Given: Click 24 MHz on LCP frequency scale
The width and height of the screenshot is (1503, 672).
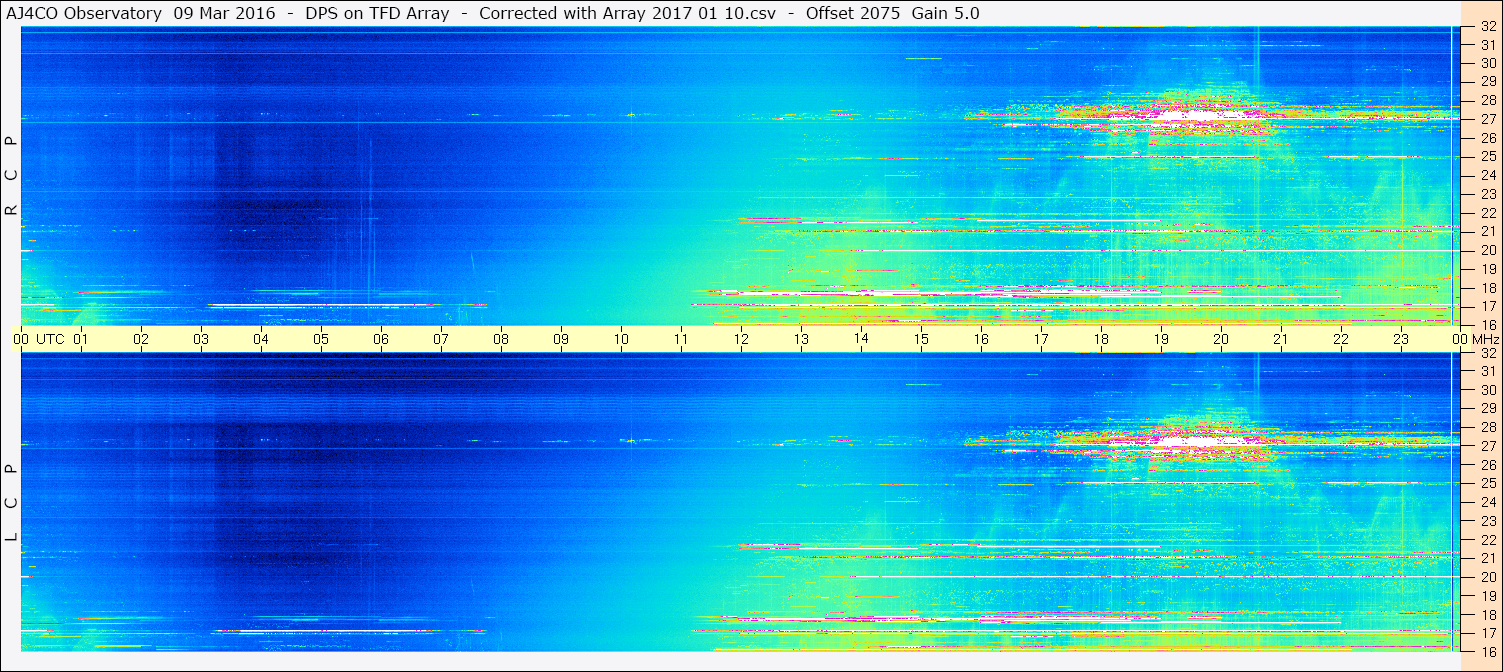Looking at the screenshot, I should 1488,502.
